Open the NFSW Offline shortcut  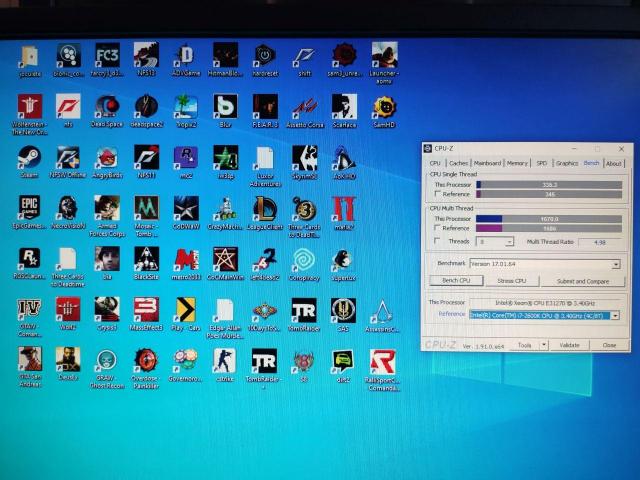[x=68, y=162]
